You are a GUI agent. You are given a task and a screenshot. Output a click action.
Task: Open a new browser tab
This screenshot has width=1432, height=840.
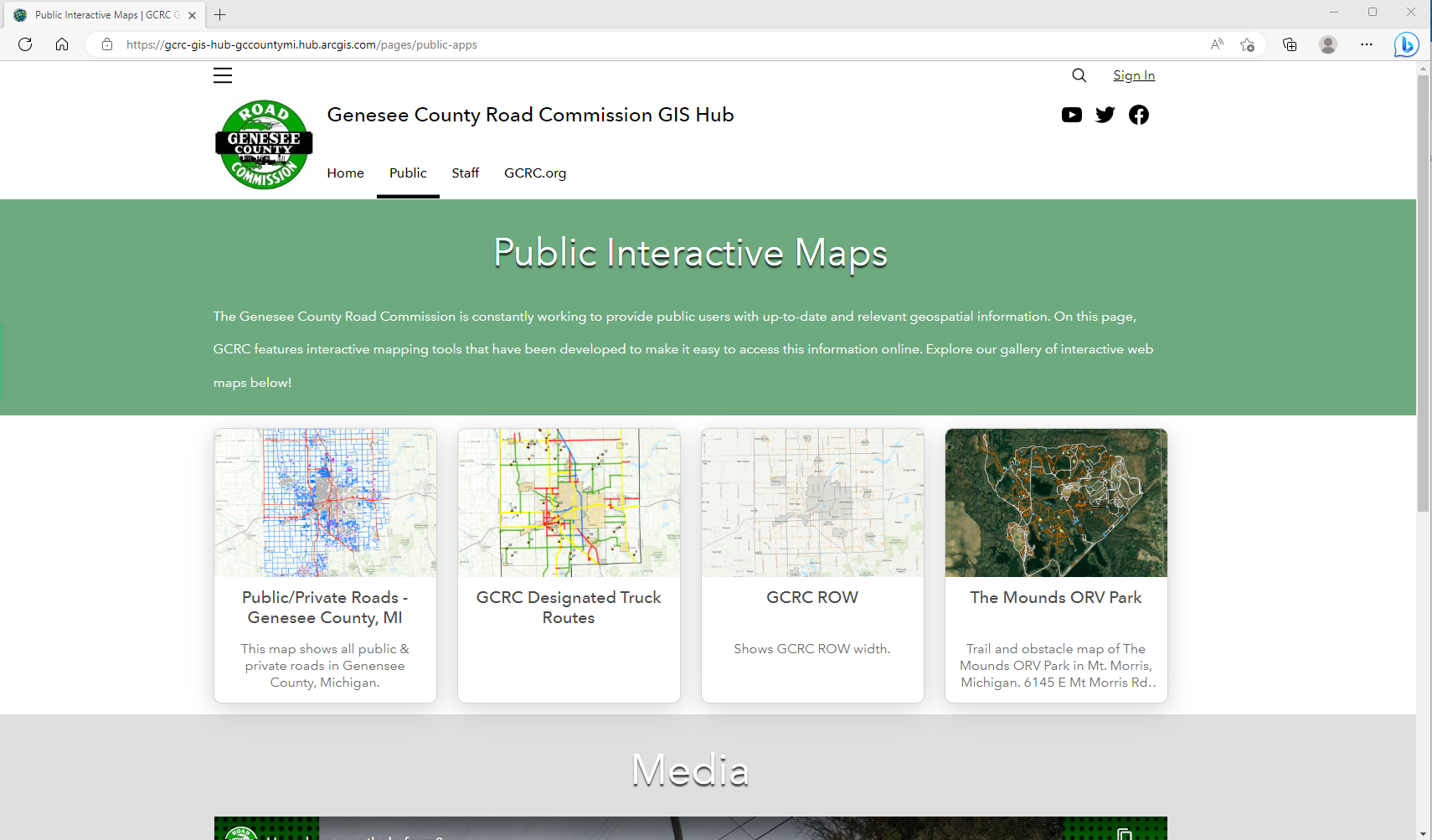click(219, 14)
